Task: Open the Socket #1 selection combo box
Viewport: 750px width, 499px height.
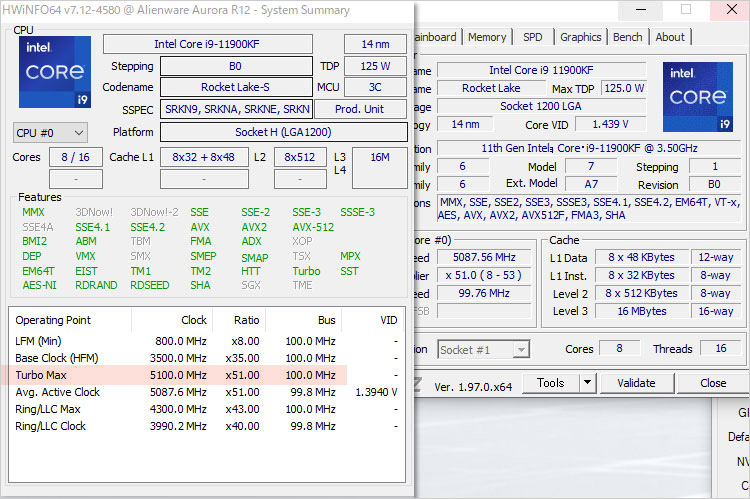Action: [x=484, y=349]
